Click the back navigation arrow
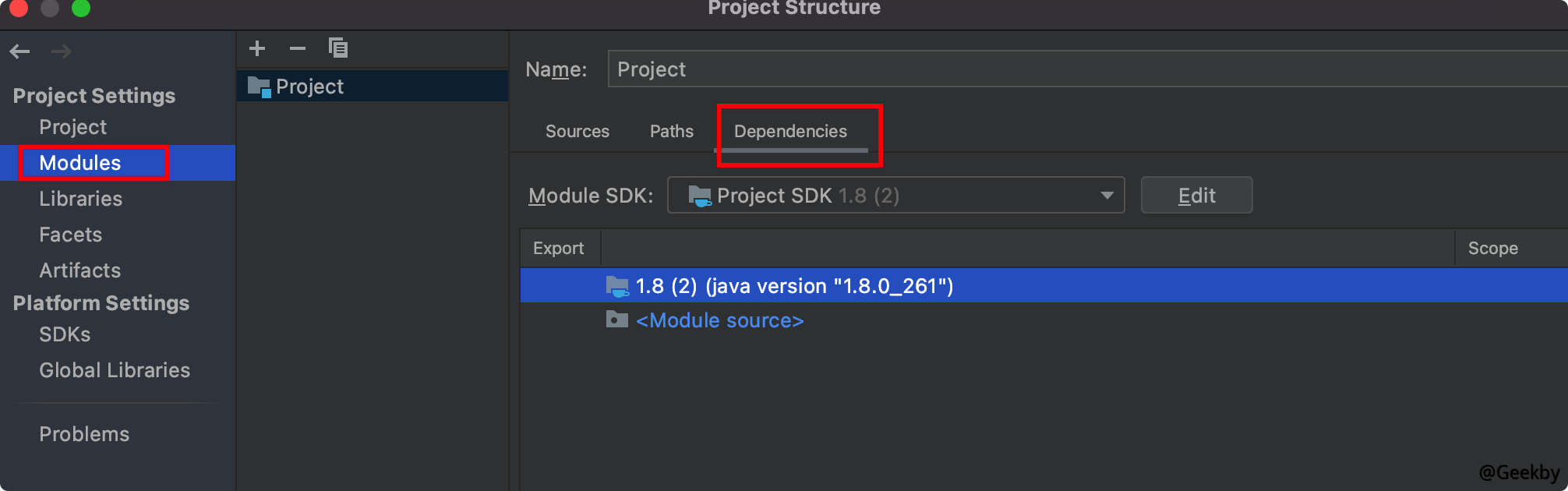The width and height of the screenshot is (1568, 491). 20,51
